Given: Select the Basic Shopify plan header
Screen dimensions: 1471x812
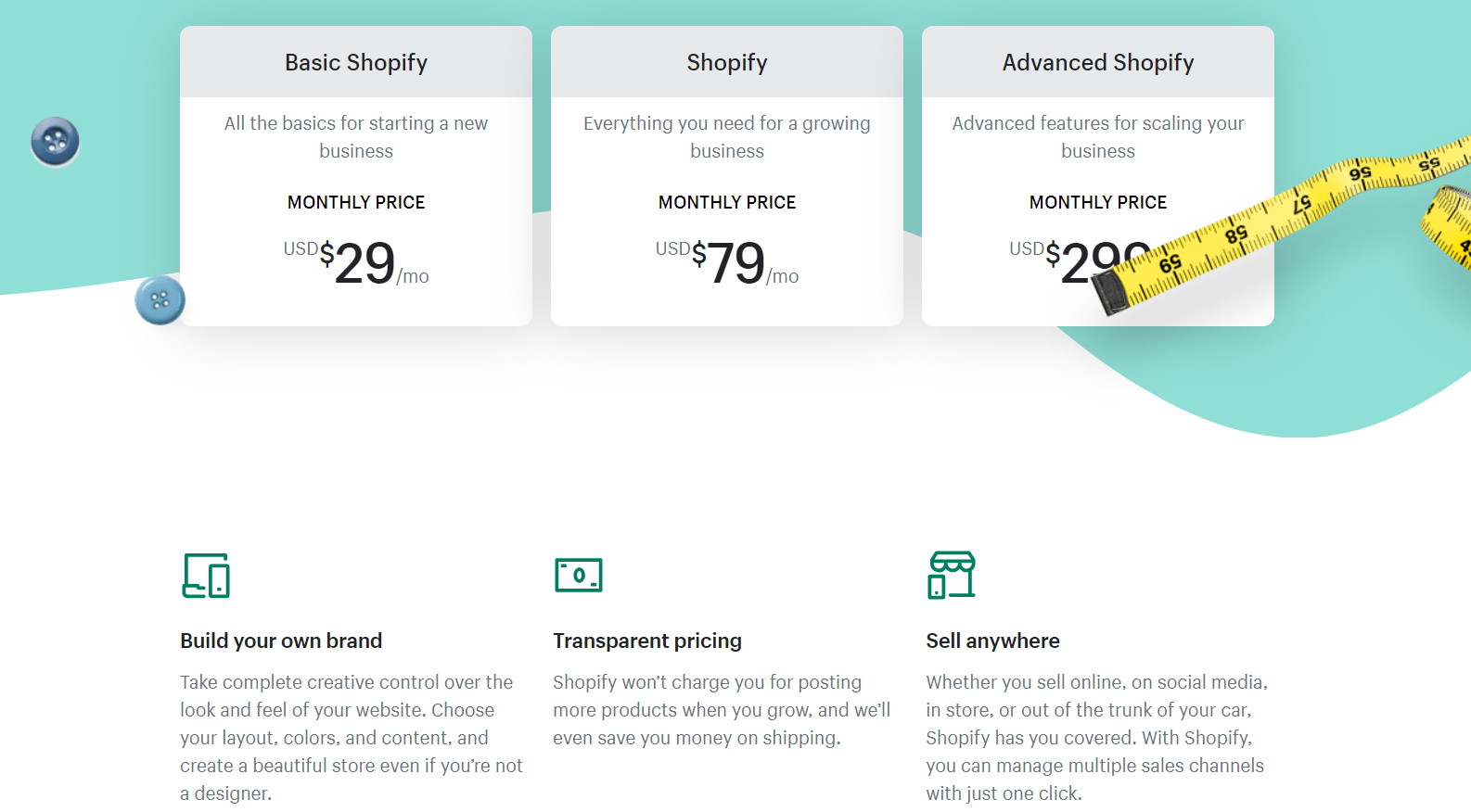Looking at the screenshot, I should (x=356, y=62).
